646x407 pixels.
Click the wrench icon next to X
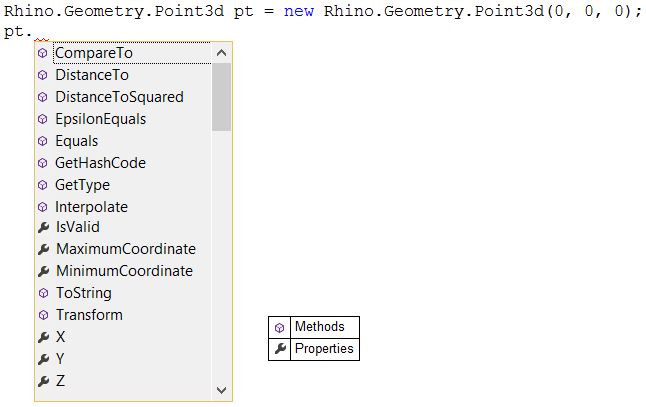tap(42, 337)
